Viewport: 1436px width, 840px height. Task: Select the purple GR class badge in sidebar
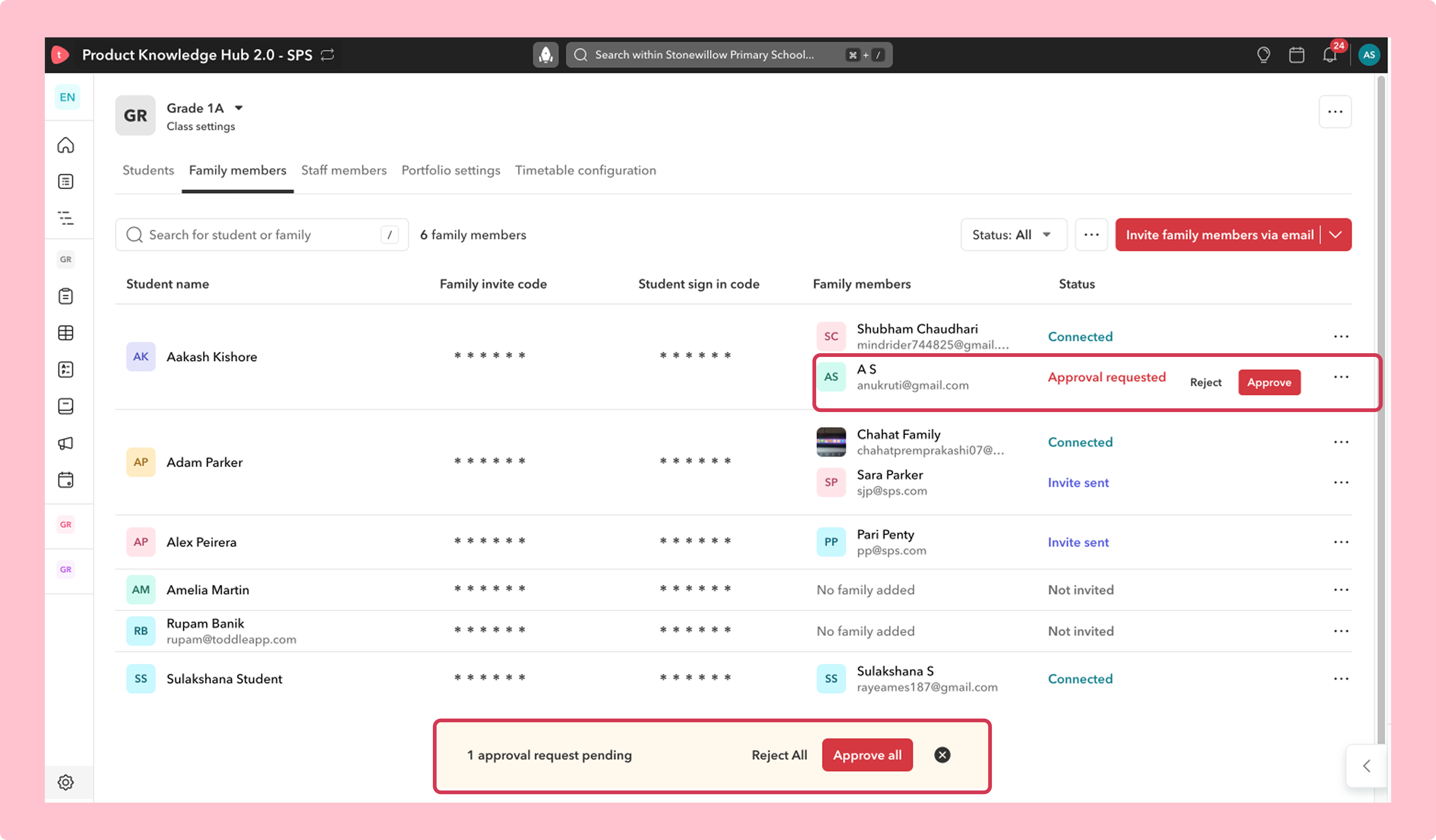(x=65, y=569)
